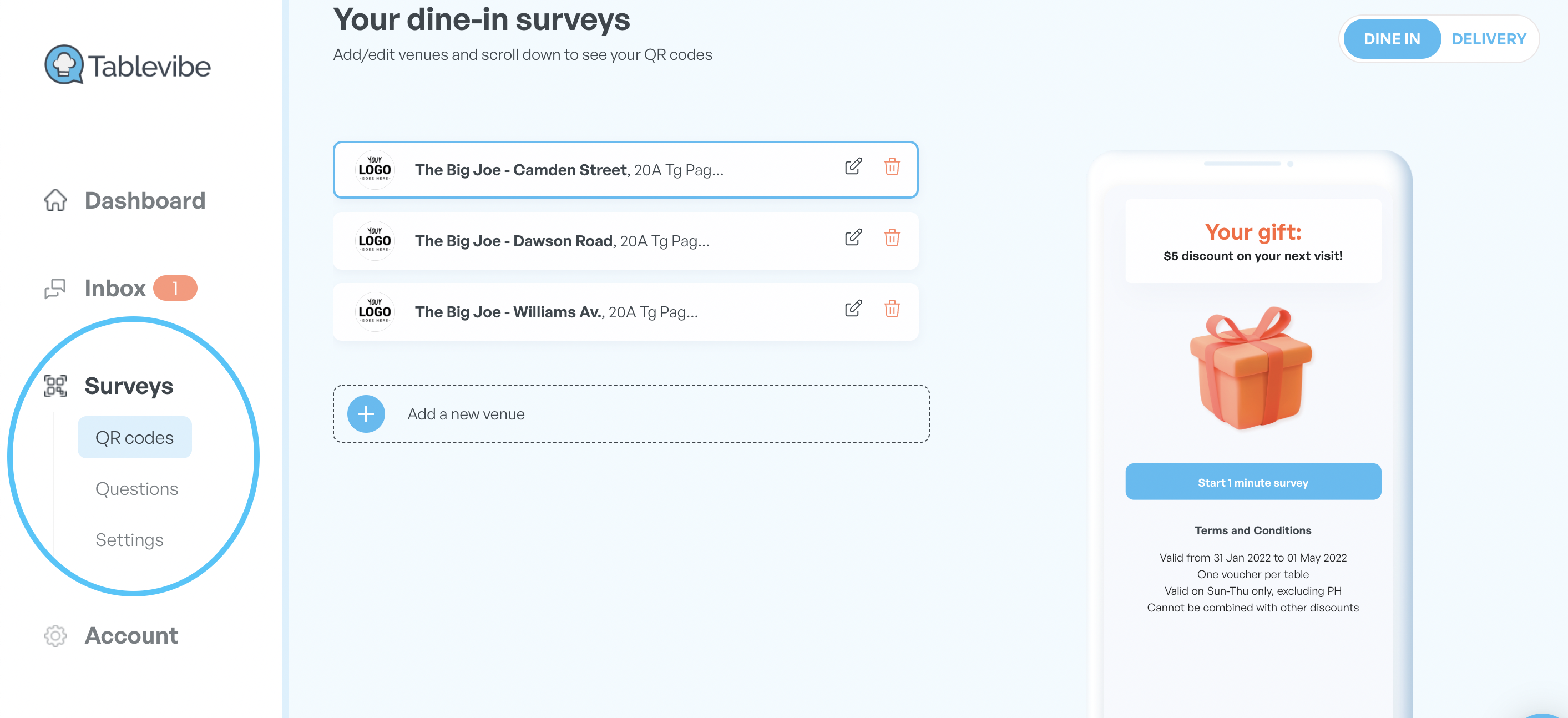Viewport: 1568px width, 718px height.
Task: Select The Big Joe - Williams Av. row
Action: [625, 311]
